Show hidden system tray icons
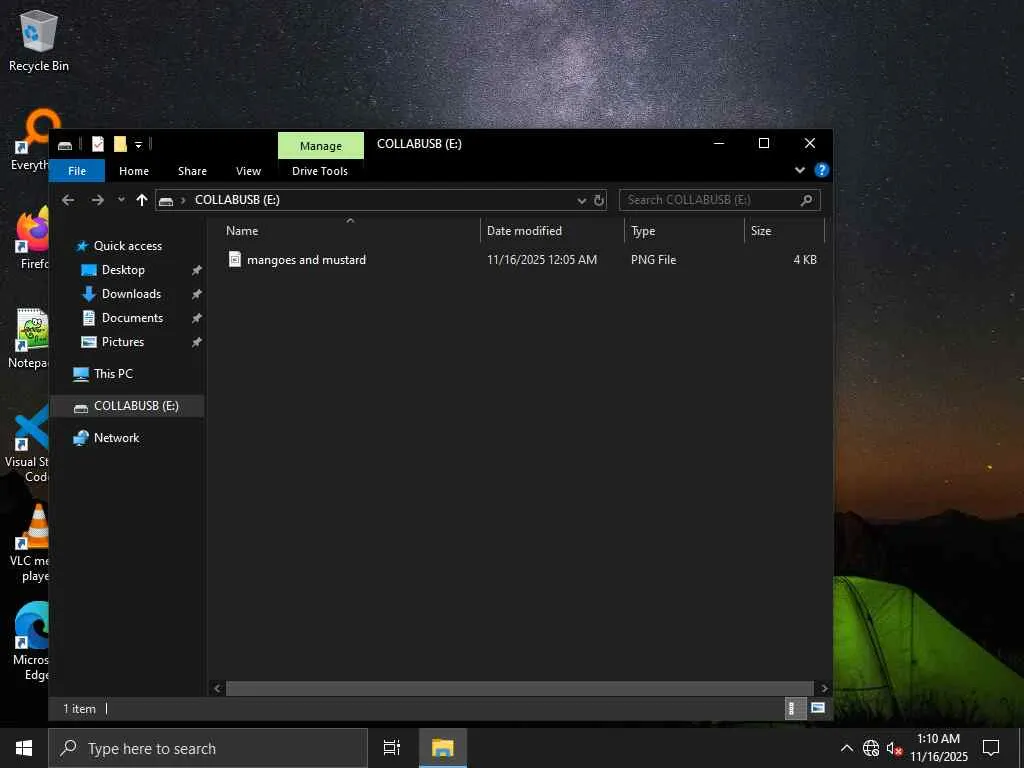The image size is (1024, 768). tap(846, 748)
